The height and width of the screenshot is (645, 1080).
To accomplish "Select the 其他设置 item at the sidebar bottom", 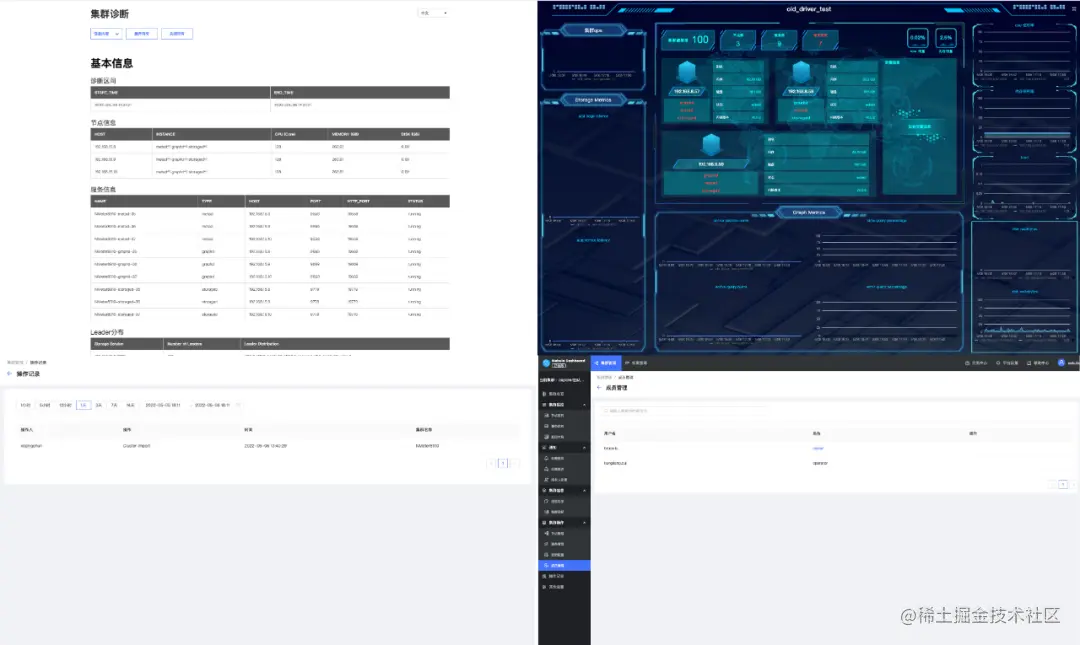I will (x=562, y=587).
